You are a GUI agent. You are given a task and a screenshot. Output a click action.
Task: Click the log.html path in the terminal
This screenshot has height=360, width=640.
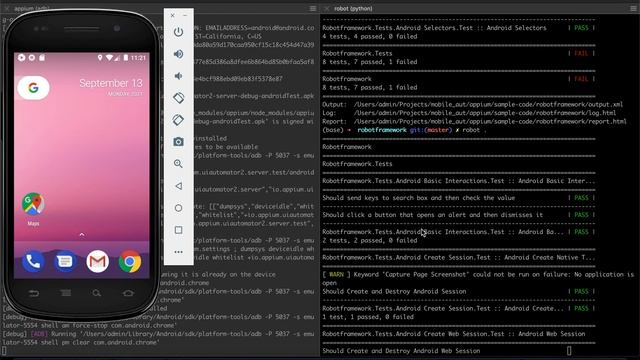tap(485, 113)
